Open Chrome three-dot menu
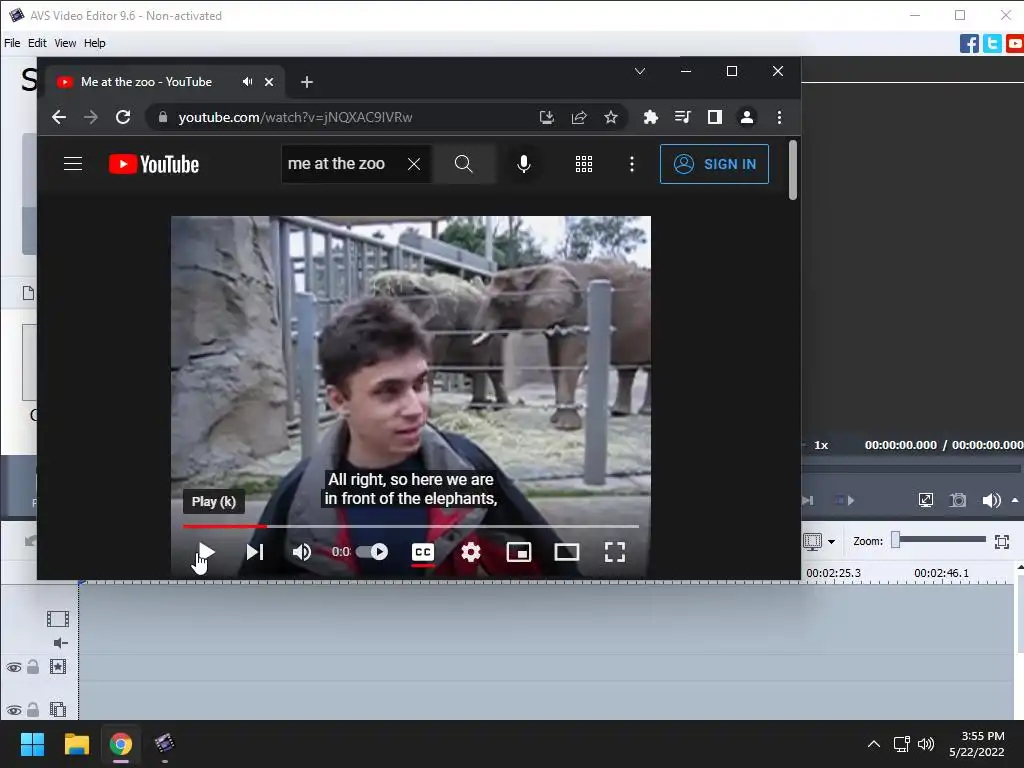 pyautogui.click(x=779, y=118)
